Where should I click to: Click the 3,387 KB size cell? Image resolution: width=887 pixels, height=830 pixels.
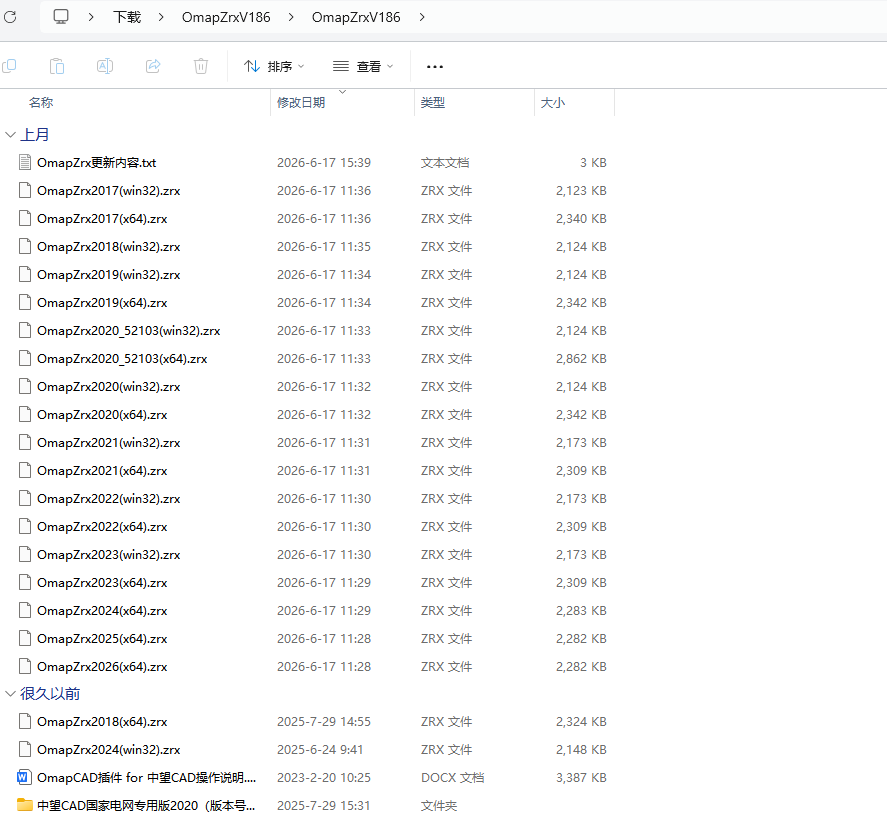tap(581, 777)
